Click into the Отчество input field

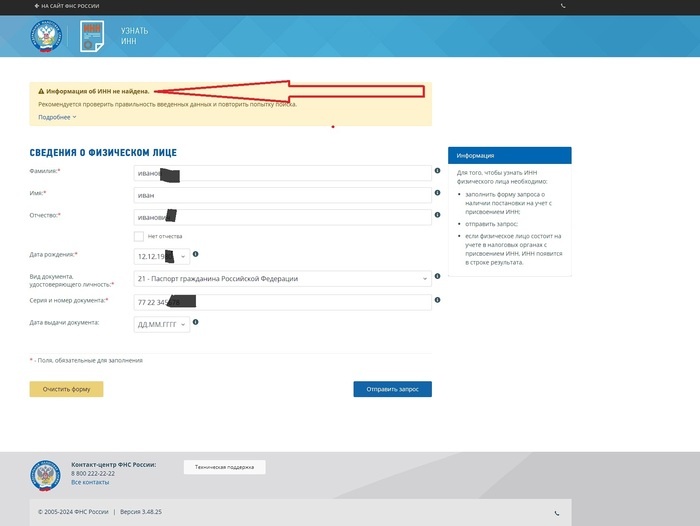pyautogui.click(x=283, y=217)
